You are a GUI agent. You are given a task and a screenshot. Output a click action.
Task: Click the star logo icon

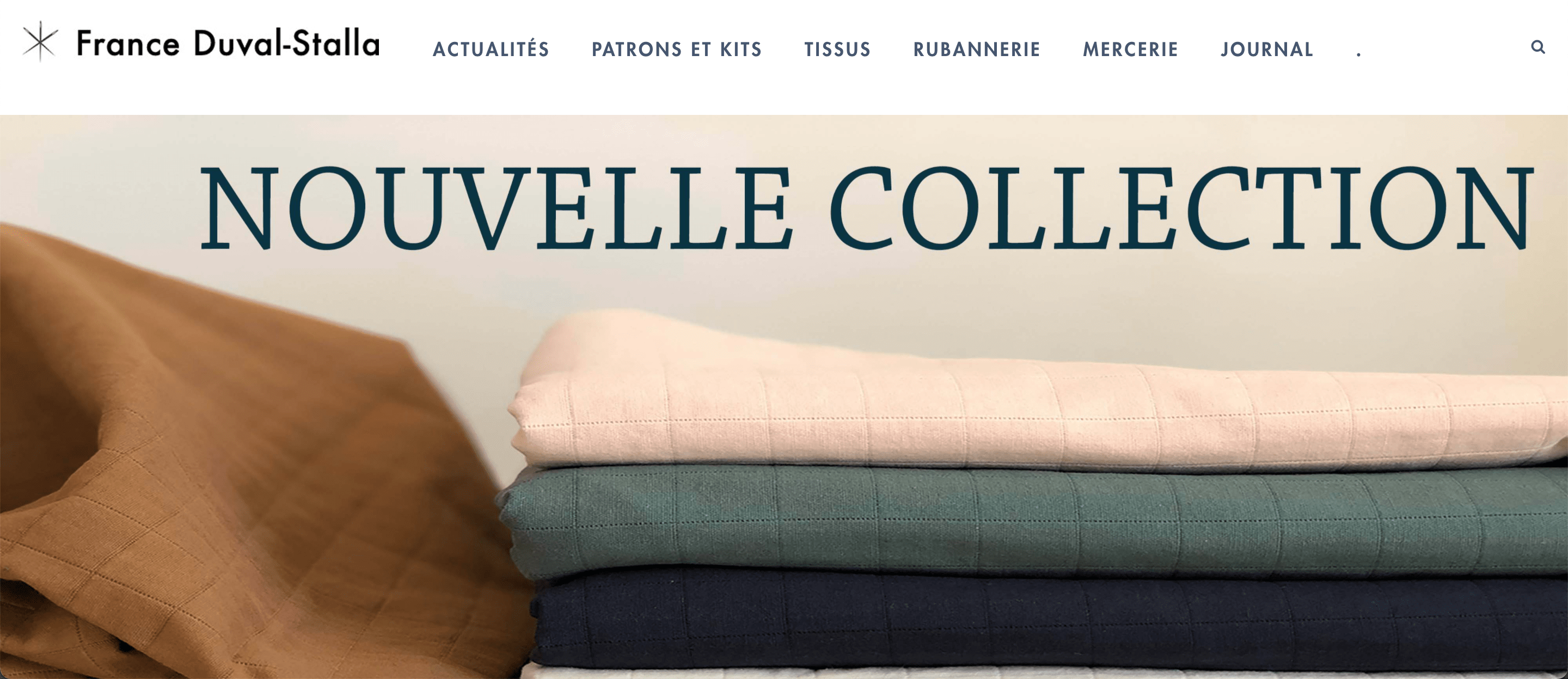(40, 41)
